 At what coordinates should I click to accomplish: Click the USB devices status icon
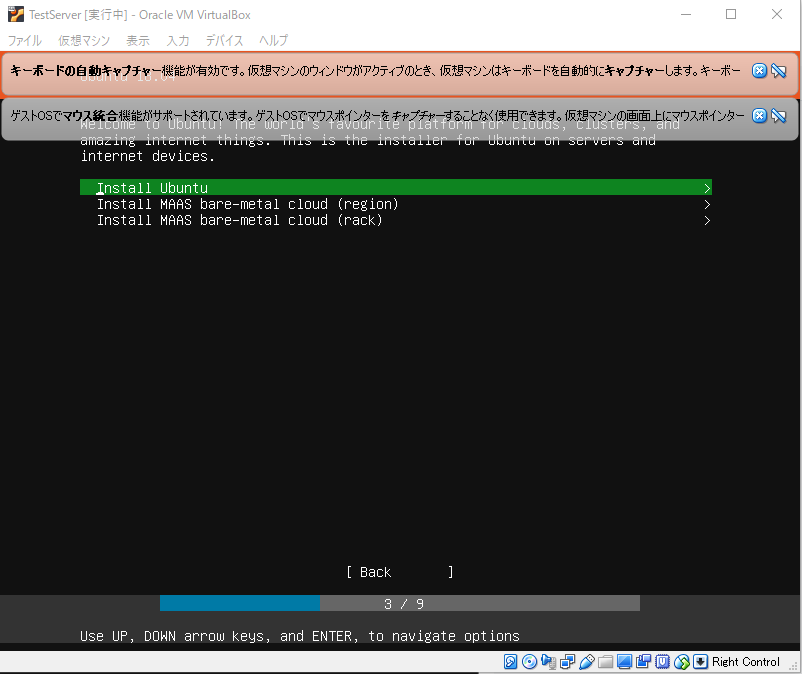(587, 662)
